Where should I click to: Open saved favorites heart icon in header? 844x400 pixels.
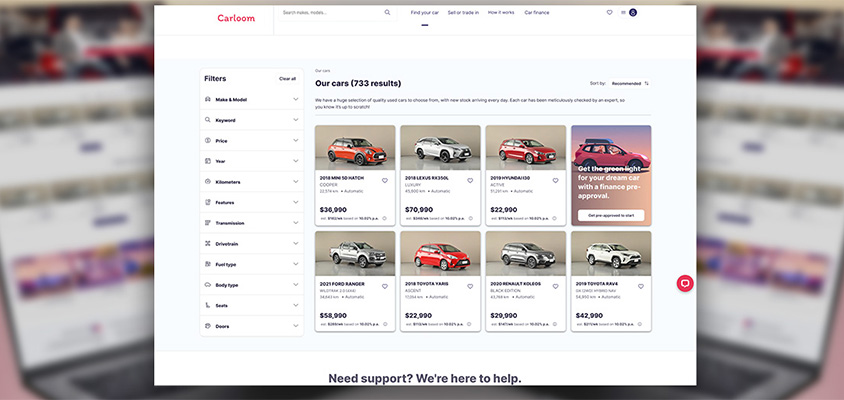pos(609,13)
